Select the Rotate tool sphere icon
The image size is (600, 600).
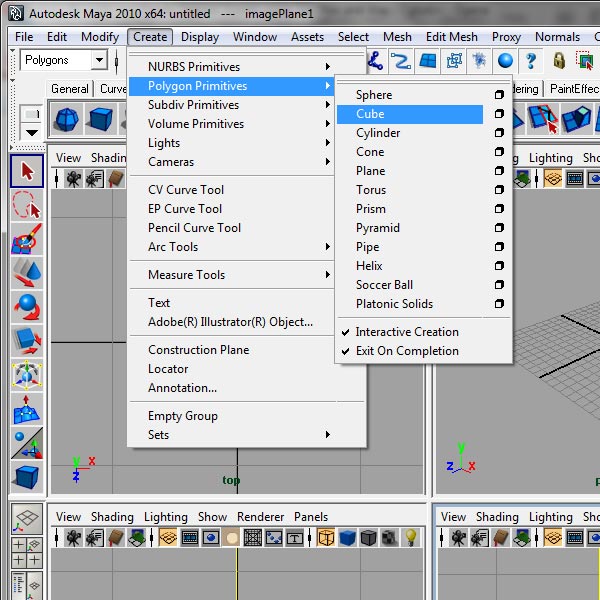coord(27,307)
